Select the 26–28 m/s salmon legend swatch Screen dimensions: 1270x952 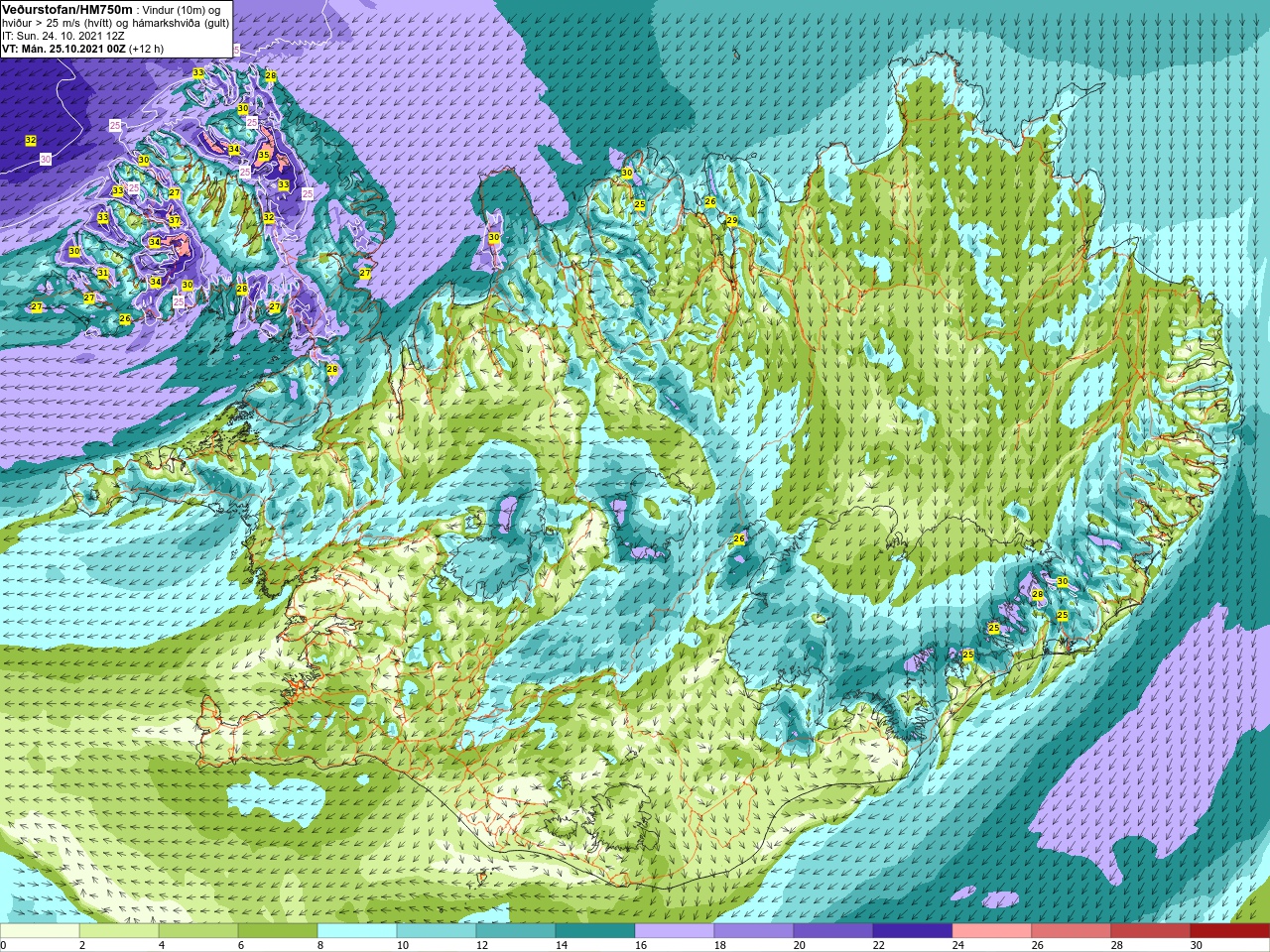pos(1072,931)
